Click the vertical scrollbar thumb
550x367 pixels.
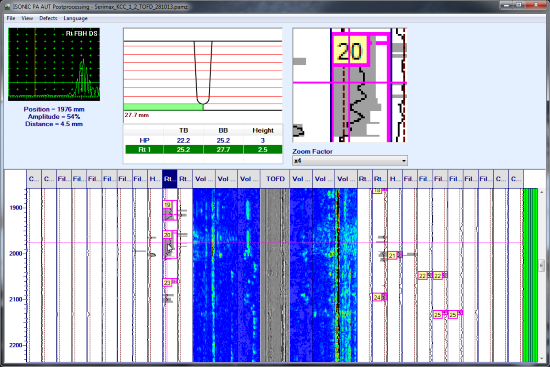[542, 265]
